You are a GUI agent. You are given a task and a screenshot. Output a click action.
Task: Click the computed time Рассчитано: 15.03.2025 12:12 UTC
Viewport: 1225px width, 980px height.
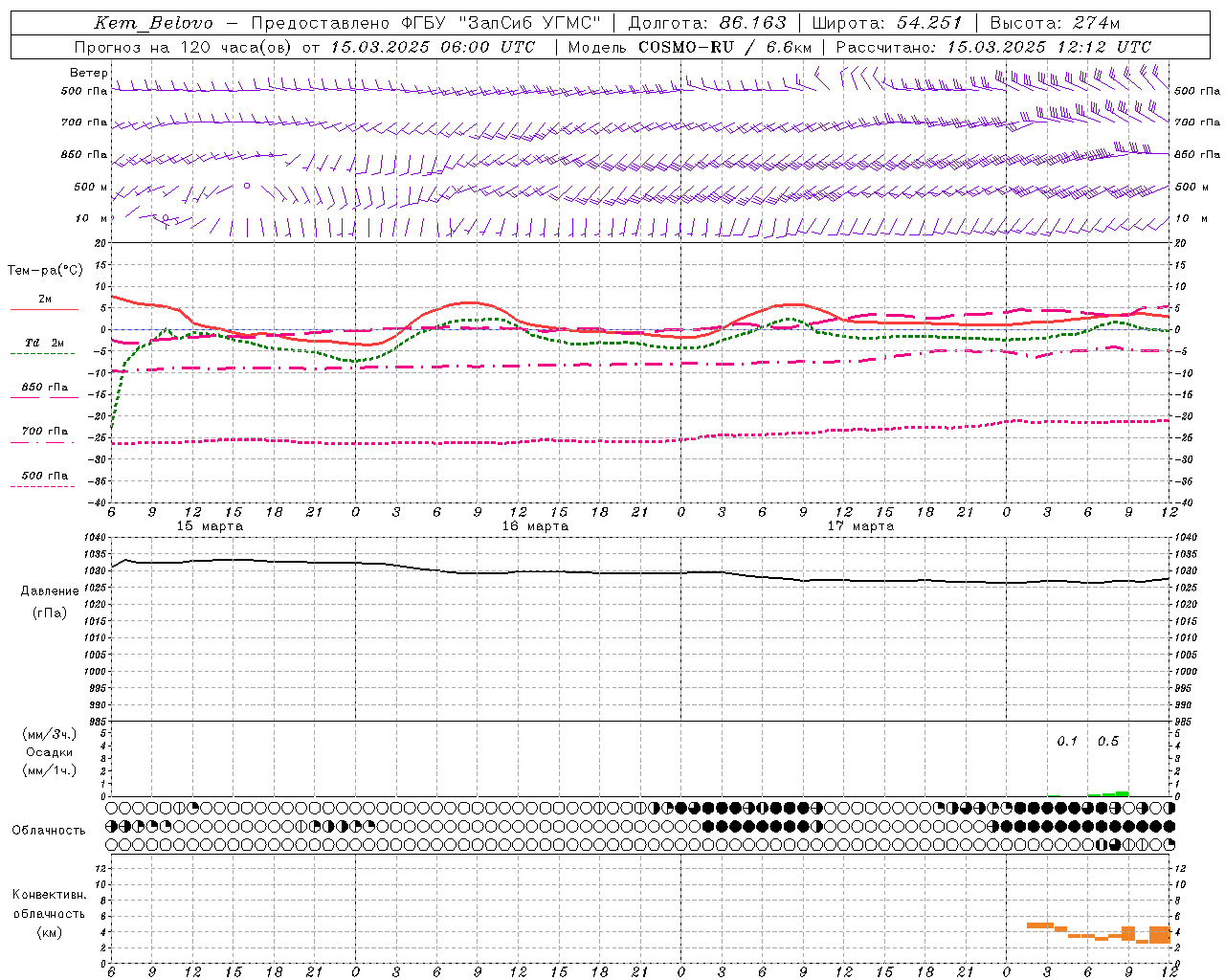(x=993, y=47)
